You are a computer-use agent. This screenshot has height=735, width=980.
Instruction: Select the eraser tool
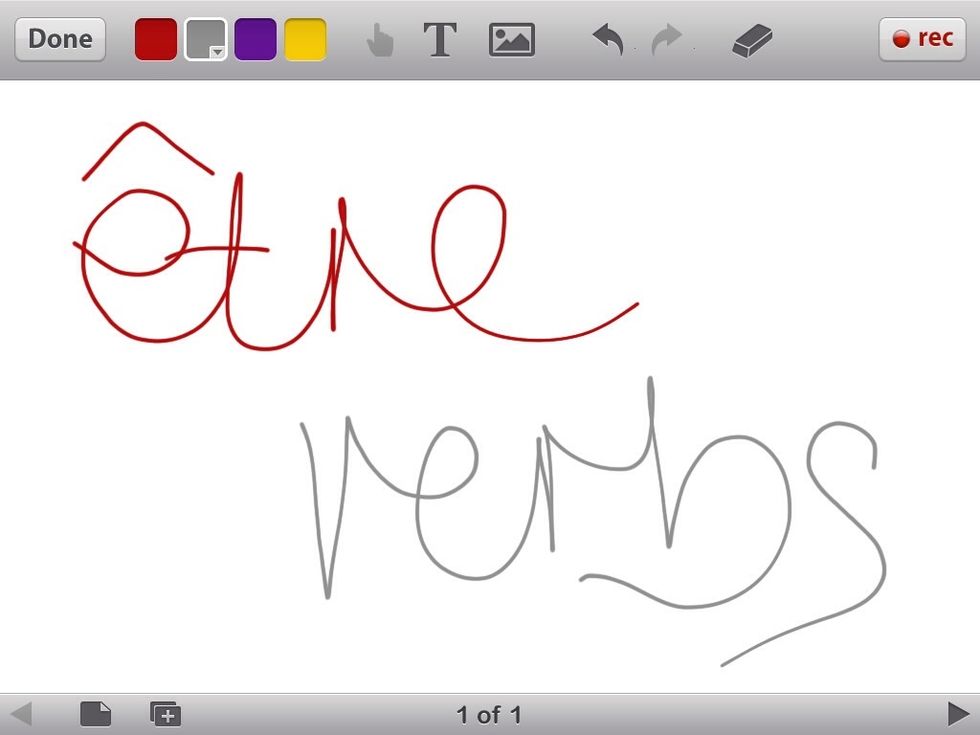(752, 41)
